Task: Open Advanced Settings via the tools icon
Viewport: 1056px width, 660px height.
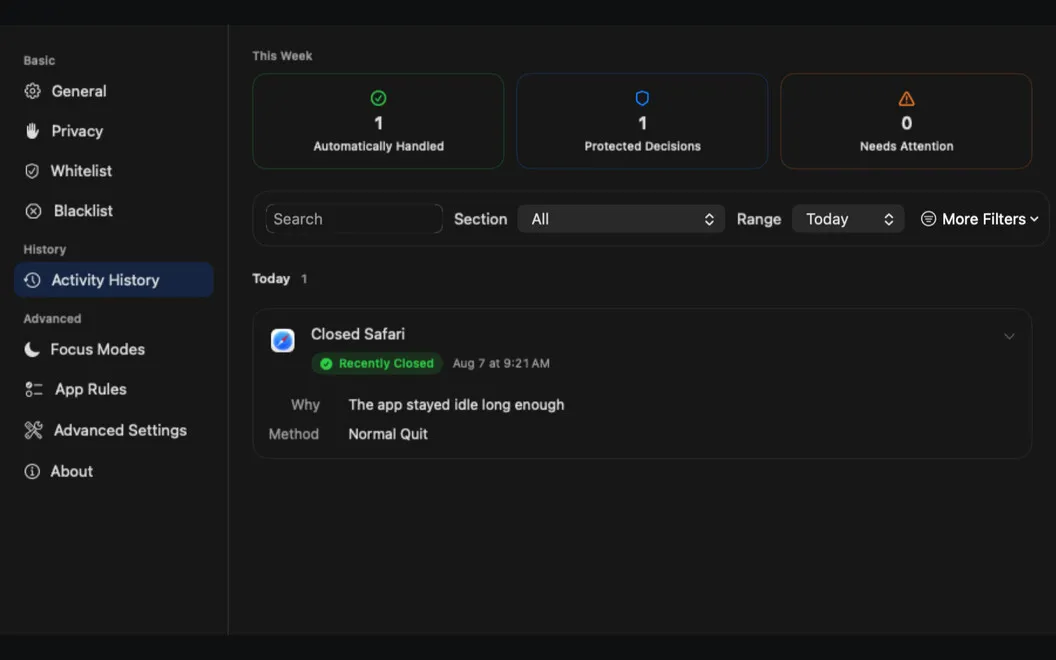Action: [34, 430]
